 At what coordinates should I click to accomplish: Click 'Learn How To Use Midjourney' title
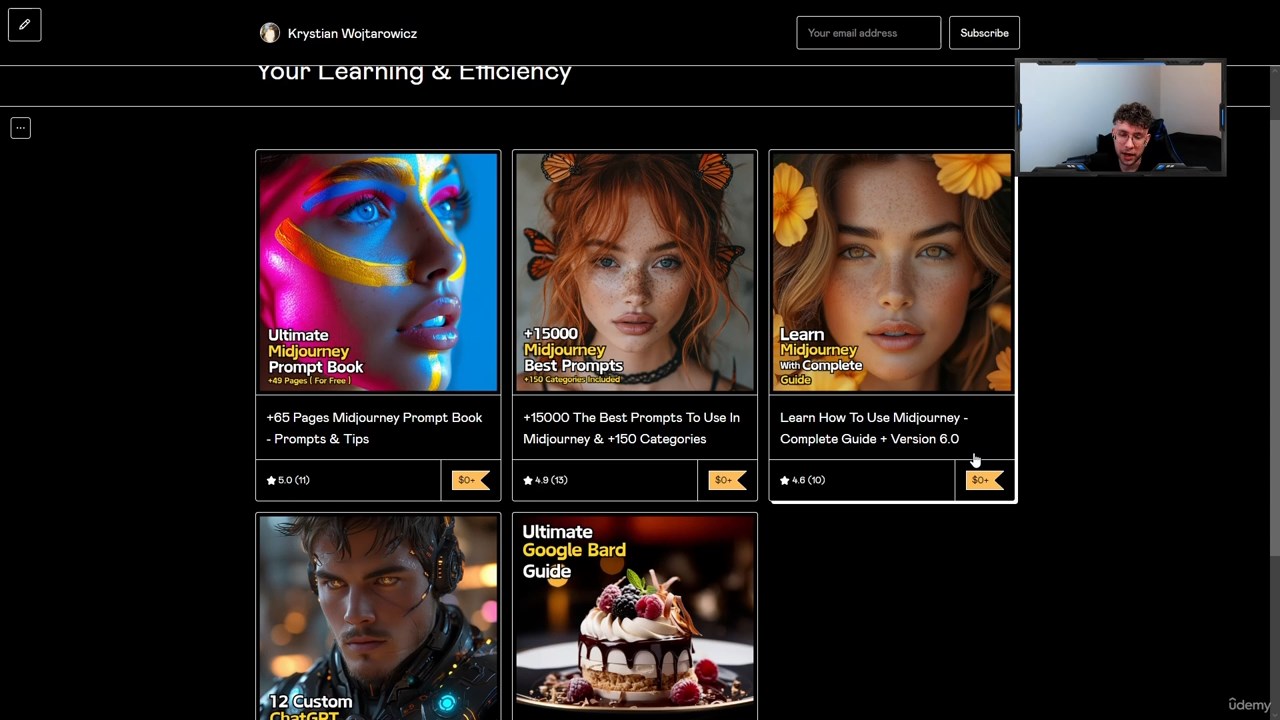coord(874,428)
